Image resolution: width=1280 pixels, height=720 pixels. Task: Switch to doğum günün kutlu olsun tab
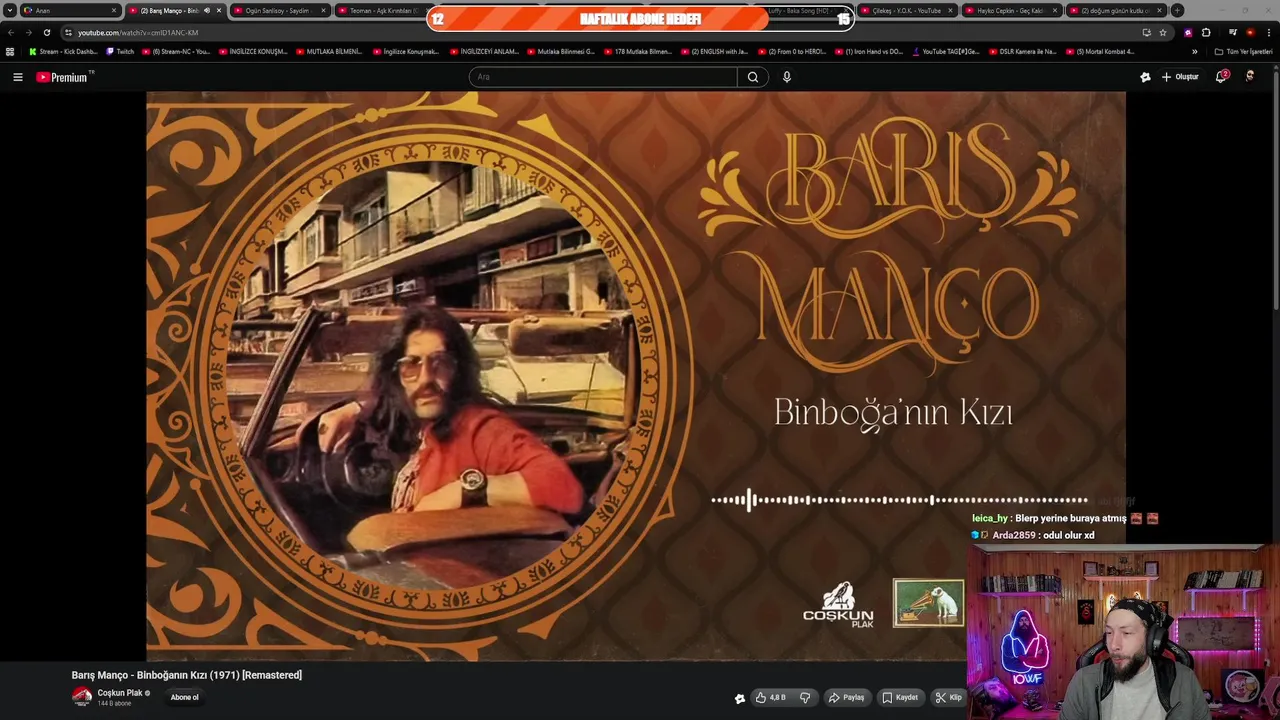coord(1116,10)
